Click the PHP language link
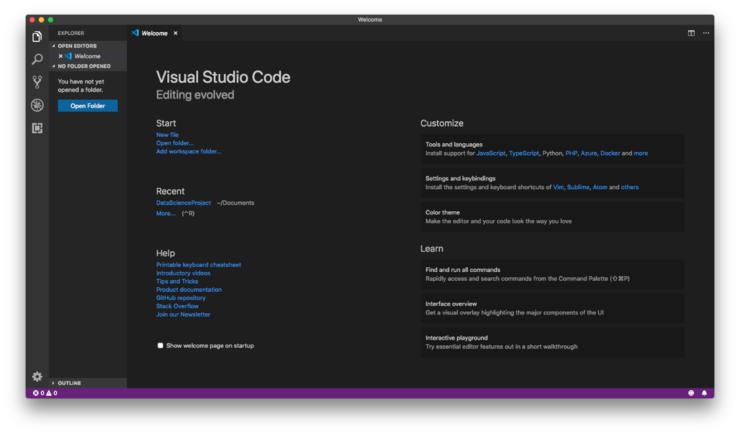The width and height of the screenshot is (740, 435). pos(571,153)
